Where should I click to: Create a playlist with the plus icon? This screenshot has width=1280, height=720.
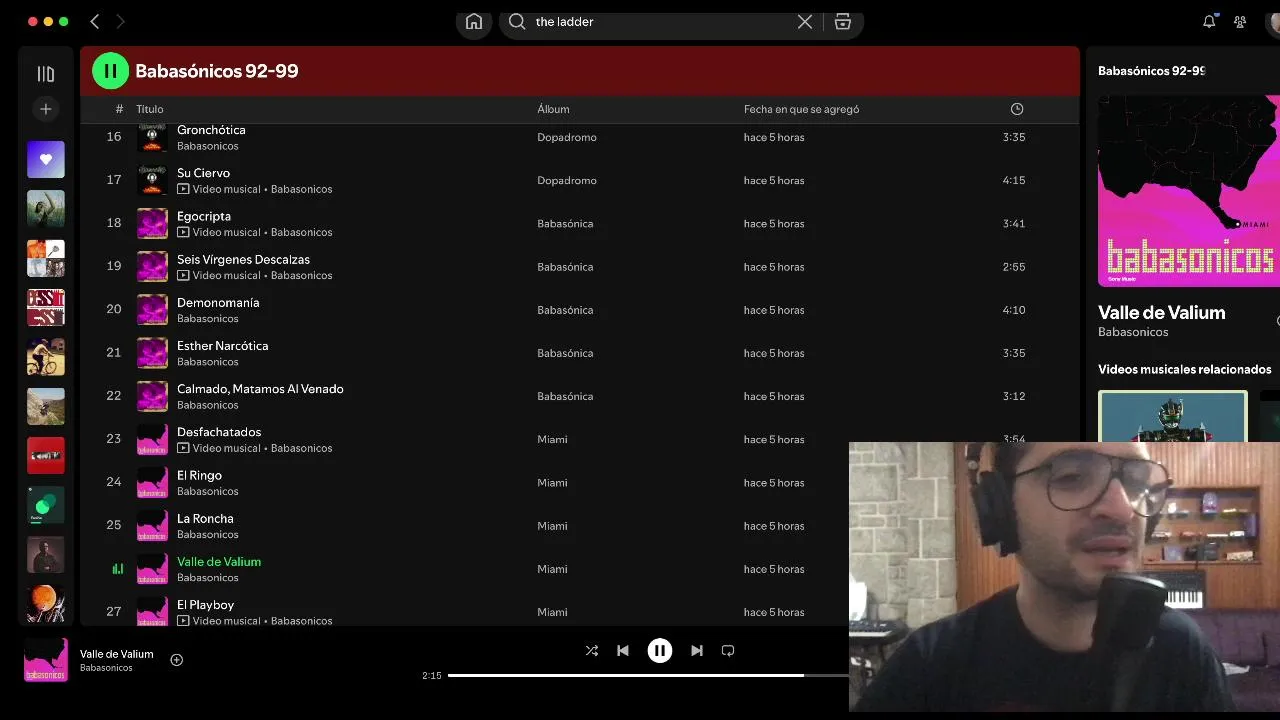pyautogui.click(x=45, y=109)
